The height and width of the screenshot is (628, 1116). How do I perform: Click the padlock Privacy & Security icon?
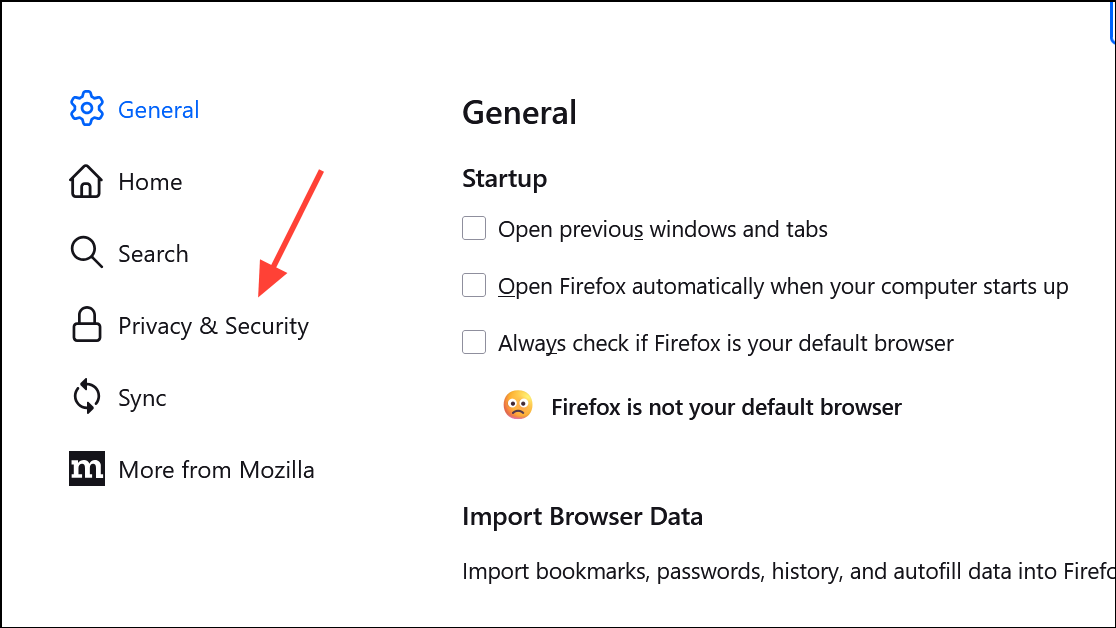point(86,326)
